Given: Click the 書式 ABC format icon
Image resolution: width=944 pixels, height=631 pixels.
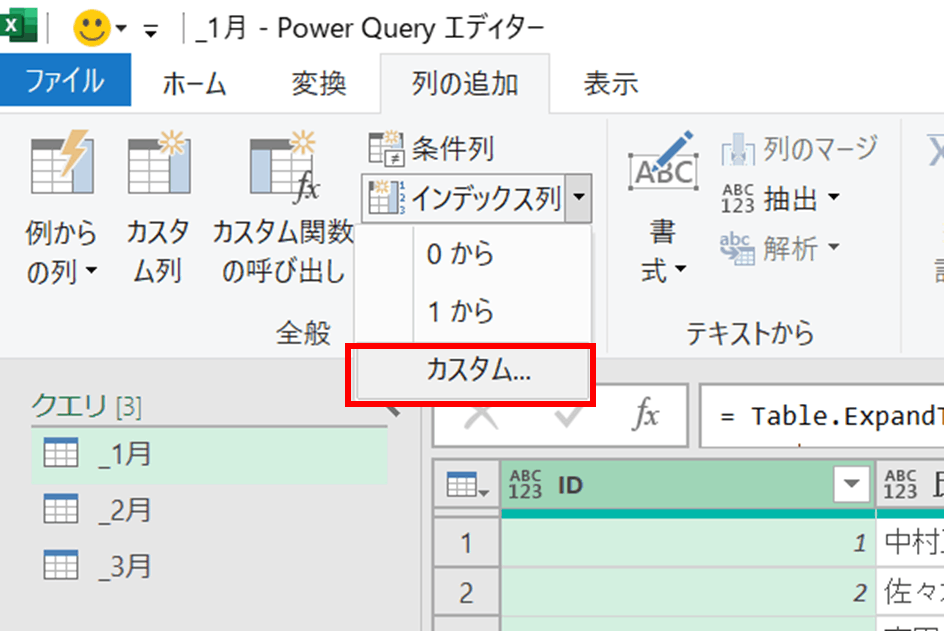Looking at the screenshot, I should pyautogui.click(x=663, y=162).
